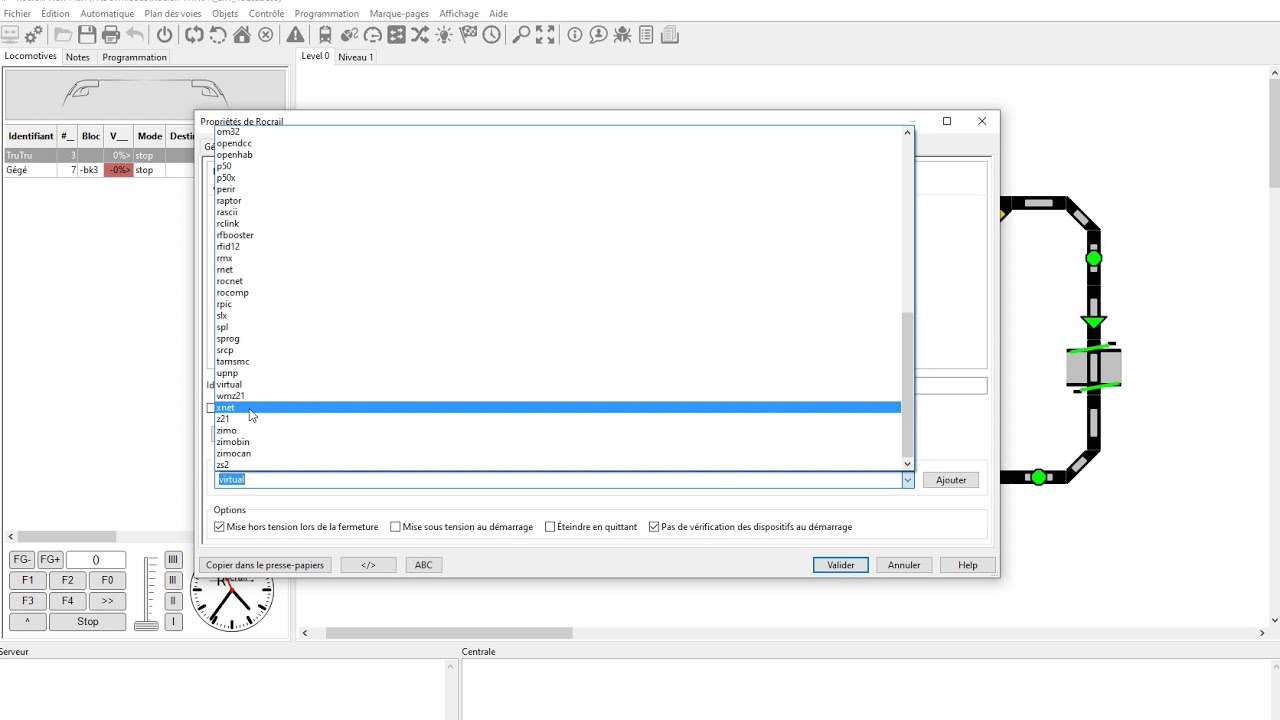Click the ABC button in the dialog
The image size is (1280, 720).
pos(424,565)
